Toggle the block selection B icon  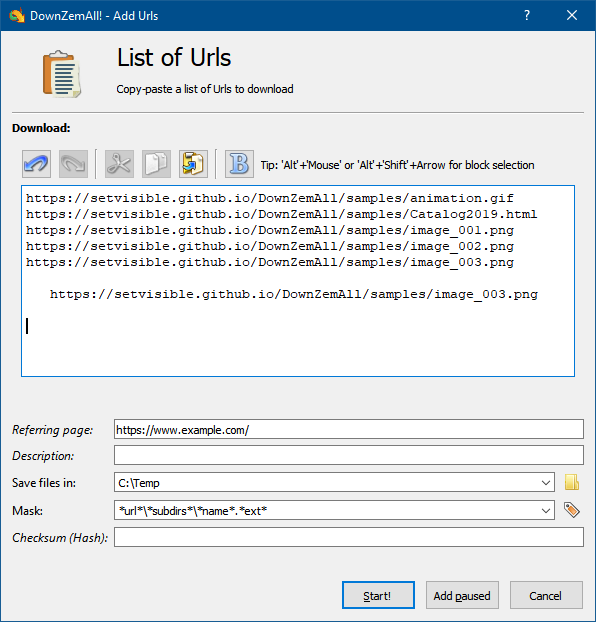point(240,164)
